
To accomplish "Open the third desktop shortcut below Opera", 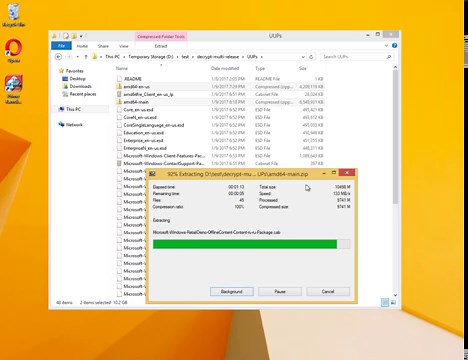I will (14, 89).
